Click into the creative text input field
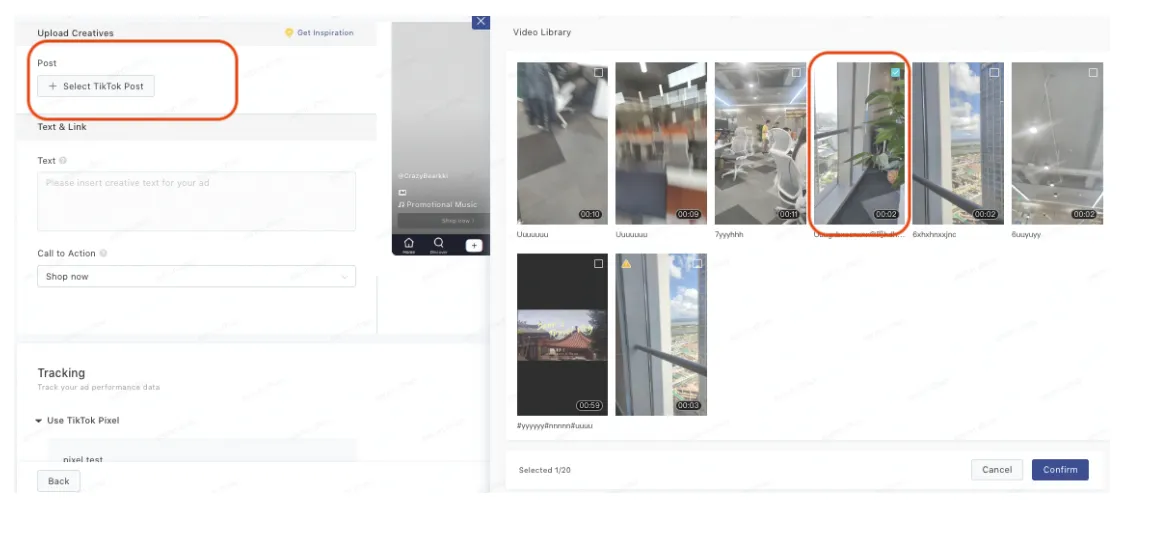The height and width of the screenshot is (558, 1168). click(x=197, y=201)
